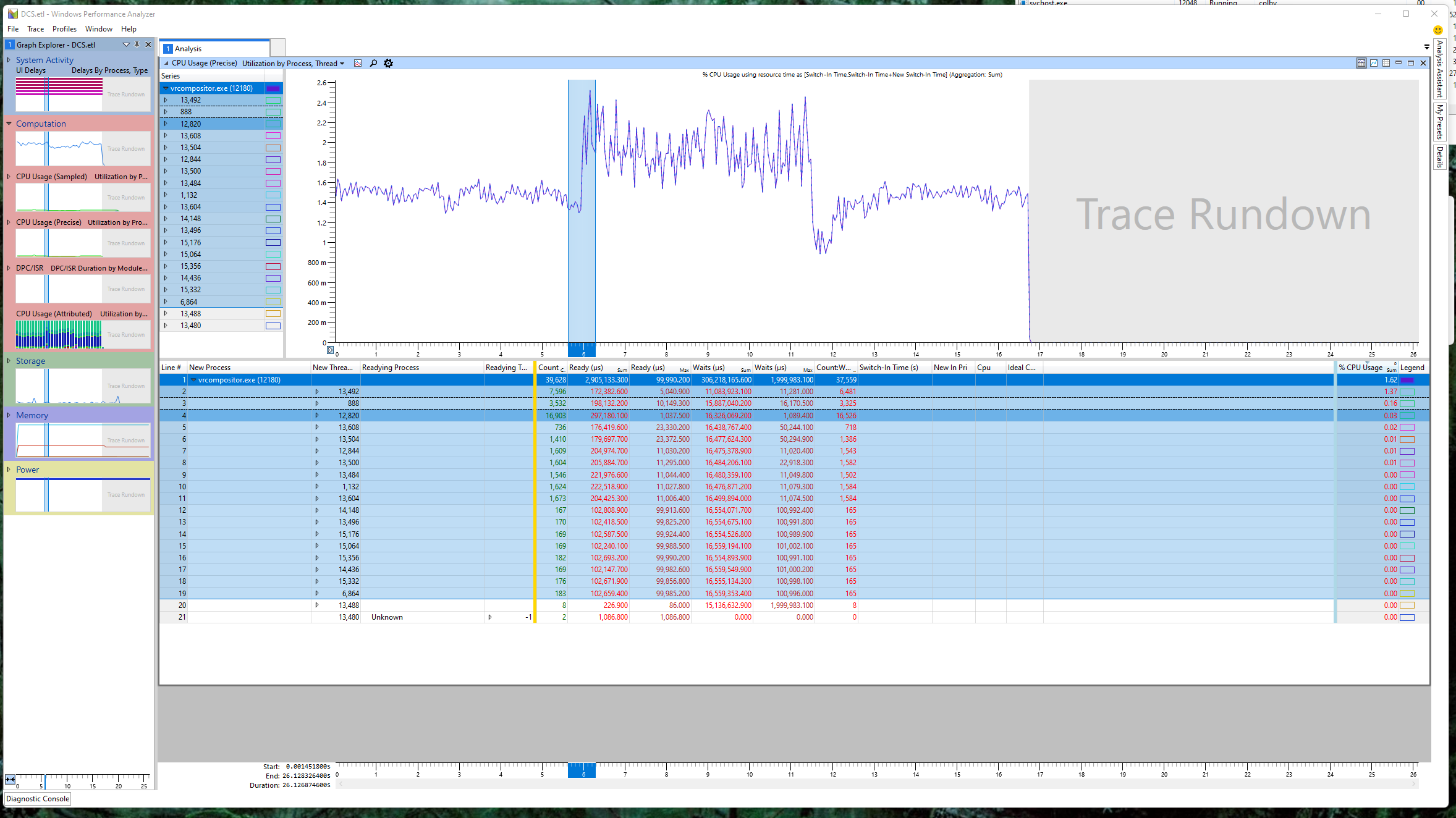1456x818 pixels.
Task: Toggle series 1,132 visibility box
Action: coord(273,195)
